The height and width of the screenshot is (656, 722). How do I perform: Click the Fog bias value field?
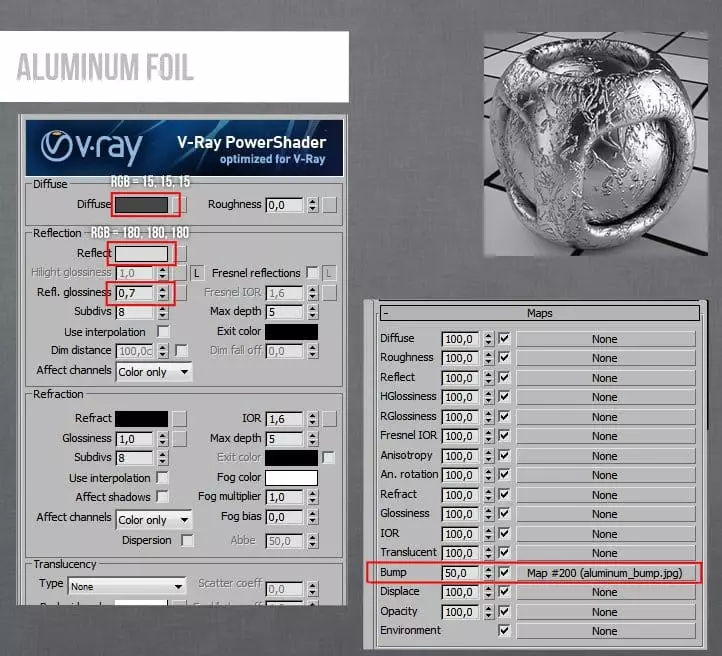[x=285, y=517]
